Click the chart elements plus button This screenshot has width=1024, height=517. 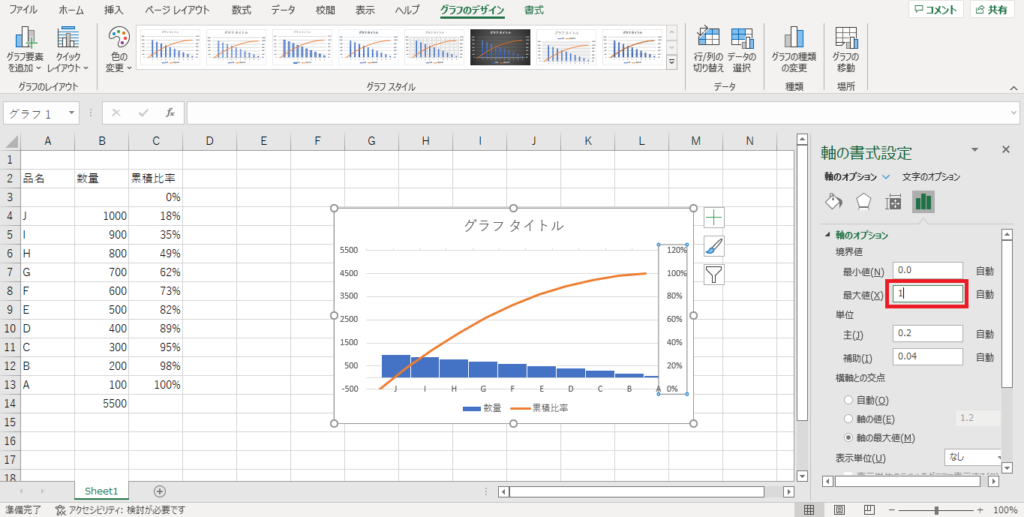(x=714, y=217)
